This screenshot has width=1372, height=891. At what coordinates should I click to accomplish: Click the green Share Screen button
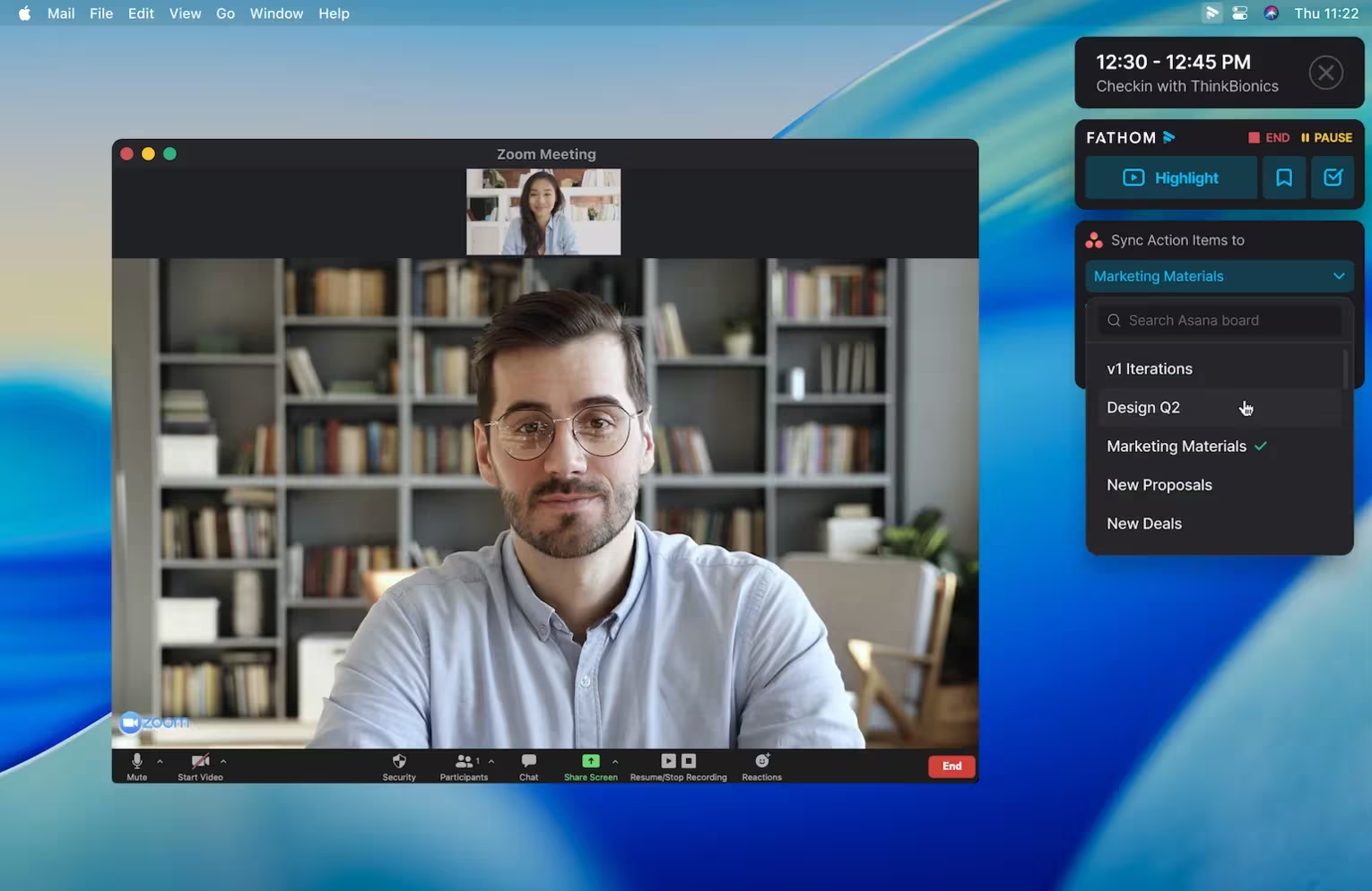[590, 766]
